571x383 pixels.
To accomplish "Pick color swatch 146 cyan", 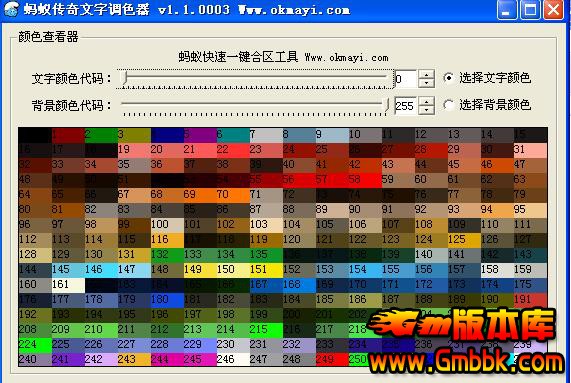I will pos(101,270).
